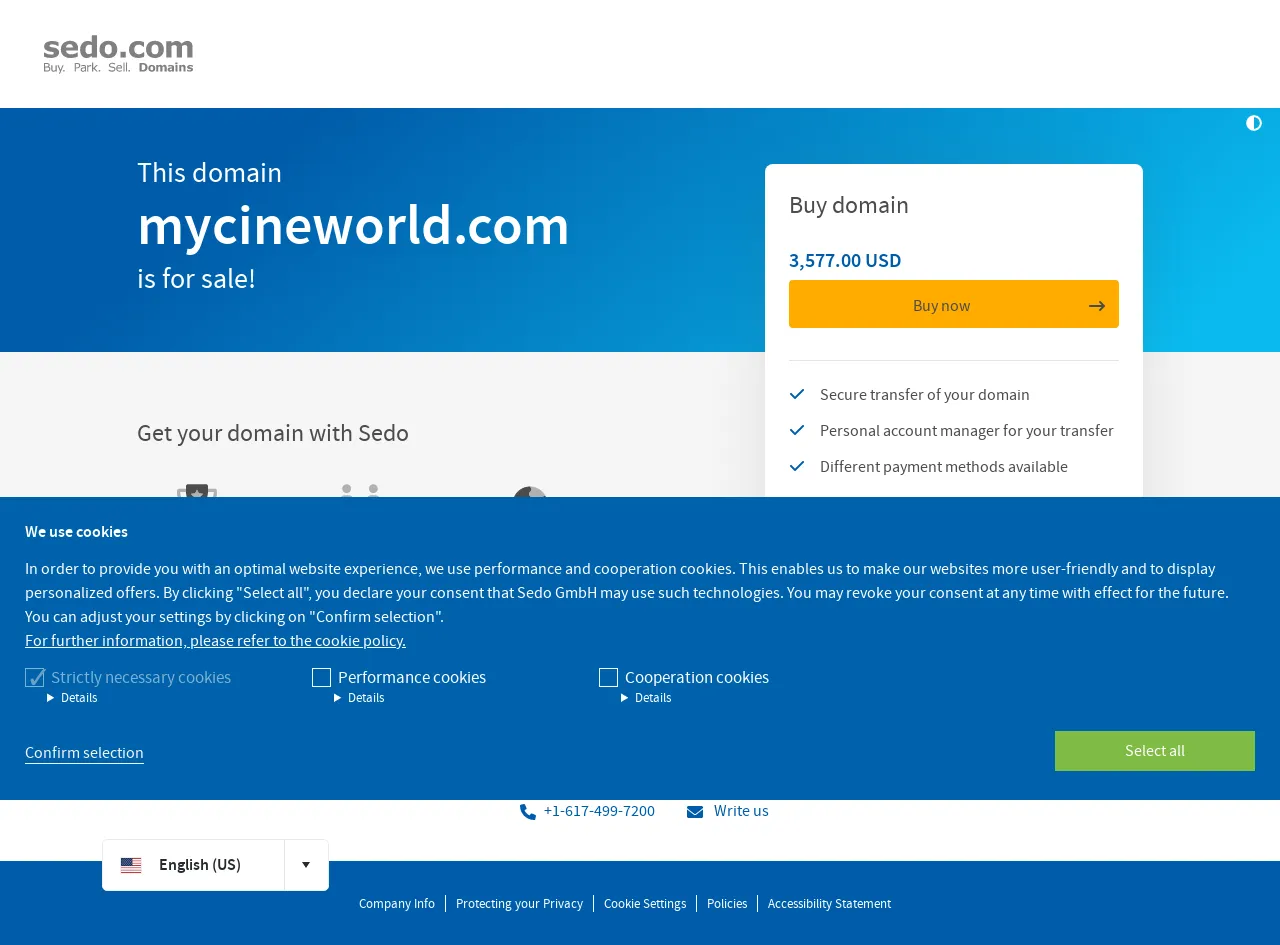The width and height of the screenshot is (1280, 945).
Task: Click the Write us link
Action: (741, 811)
